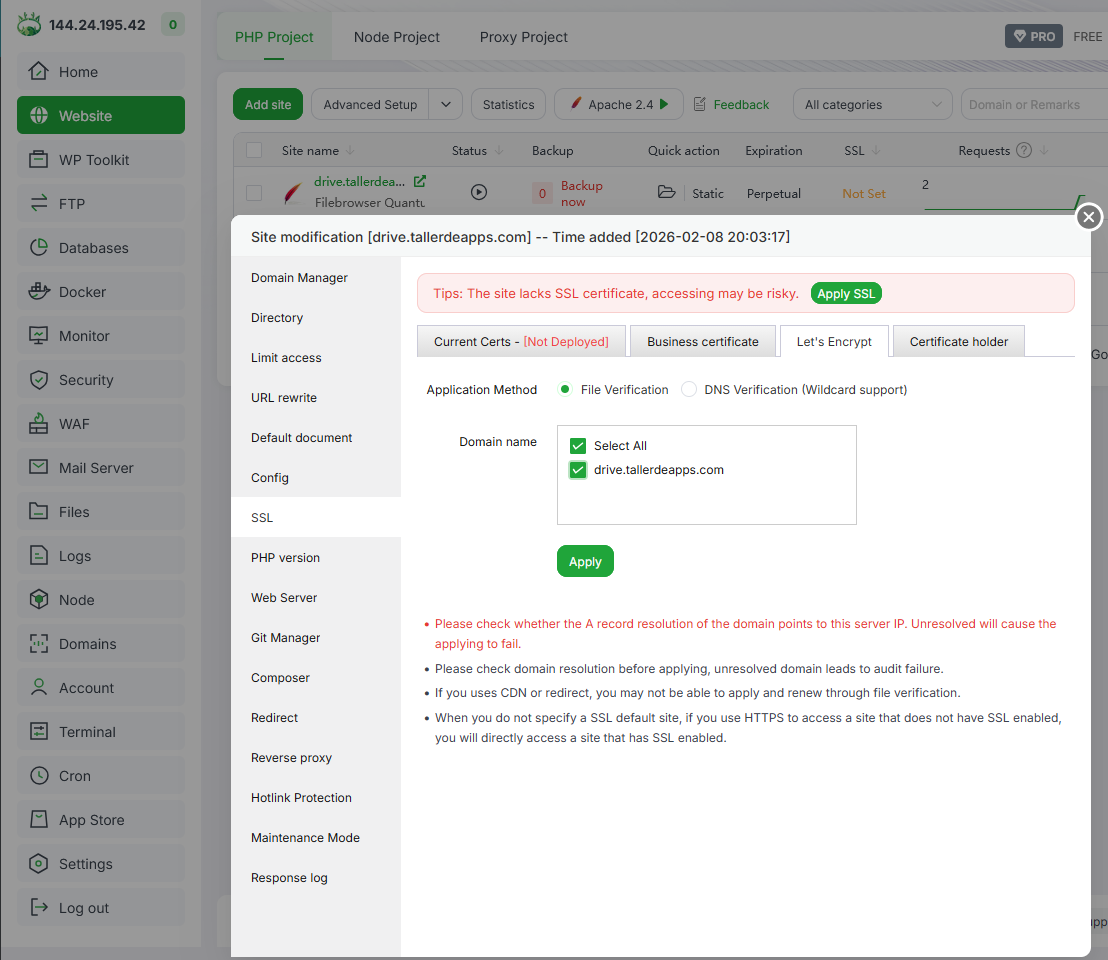
Task: Open the Apache 2.4 server menu
Action: pyautogui.click(x=619, y=105)
